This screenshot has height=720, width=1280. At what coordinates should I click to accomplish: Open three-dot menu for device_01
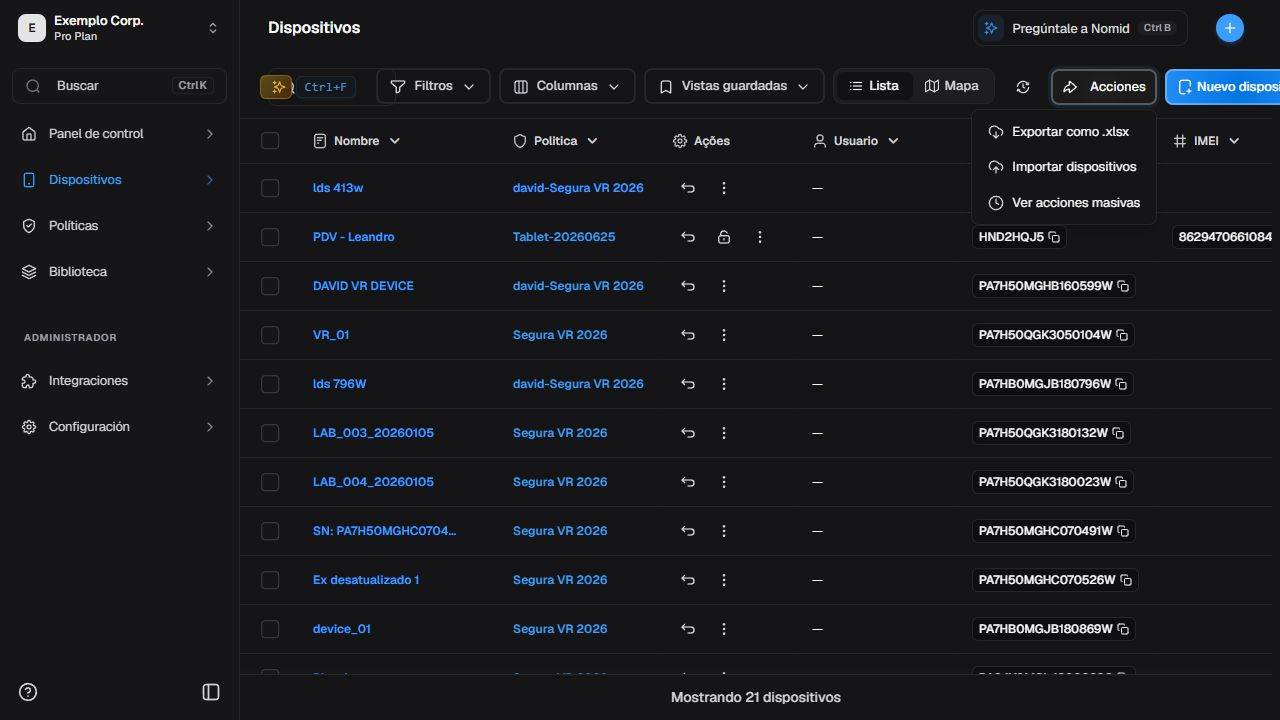[724, 629]
